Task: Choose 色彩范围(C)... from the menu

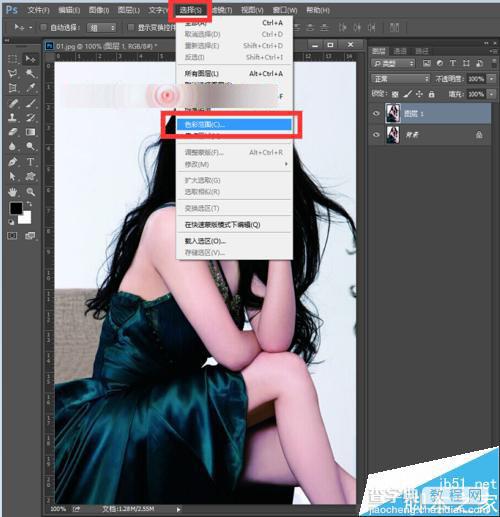Action: point(234,125)
